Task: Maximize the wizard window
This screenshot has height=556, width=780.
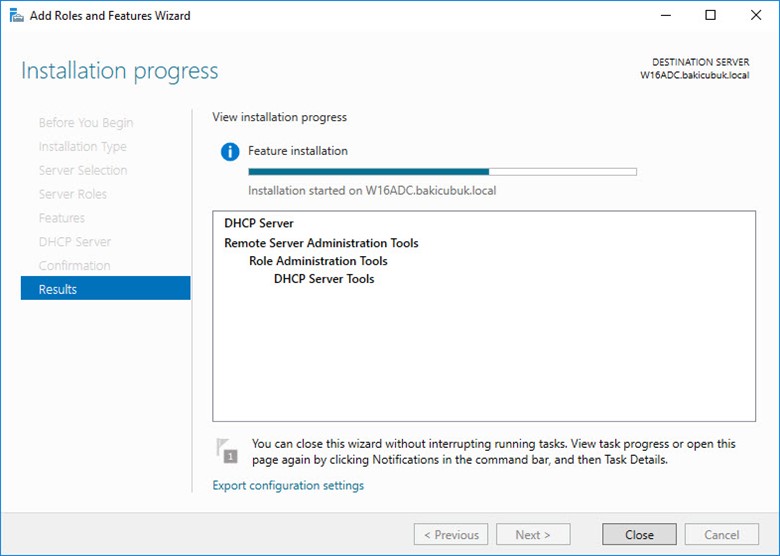Action: pos(710,16)
